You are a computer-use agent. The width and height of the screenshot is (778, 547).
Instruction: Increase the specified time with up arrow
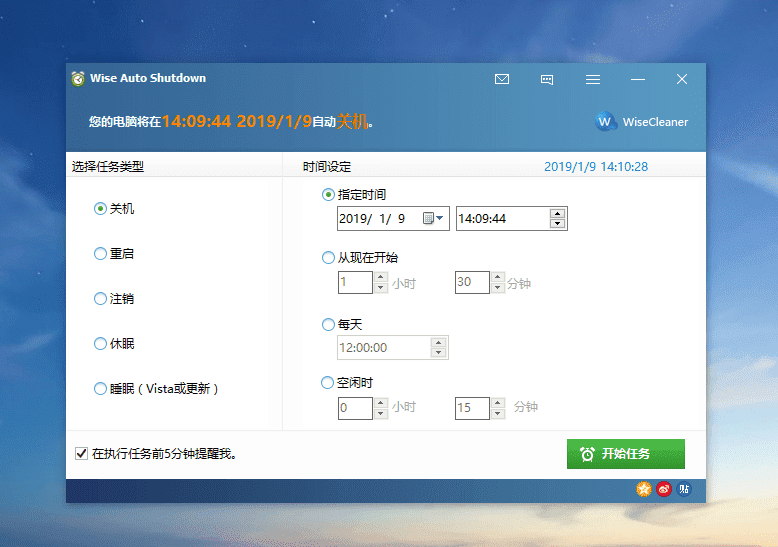pos(558,213)
